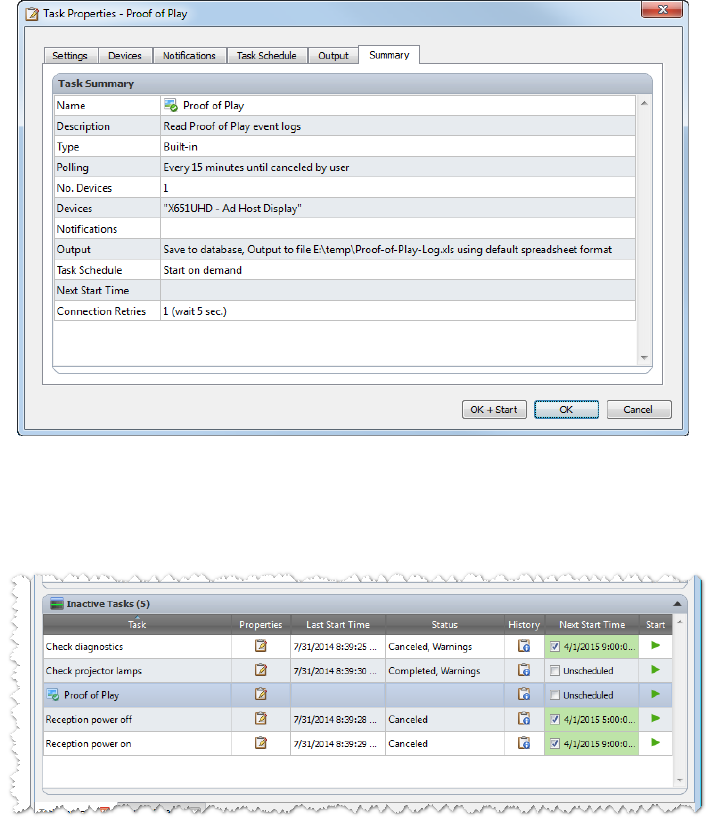
Task: Click the Proof of Play icon in task list
Action: (52, 695)
